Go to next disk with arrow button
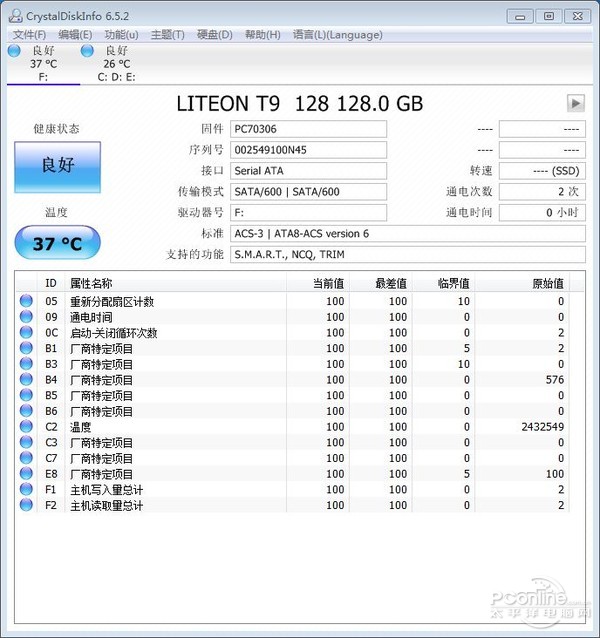 point(576,103)
